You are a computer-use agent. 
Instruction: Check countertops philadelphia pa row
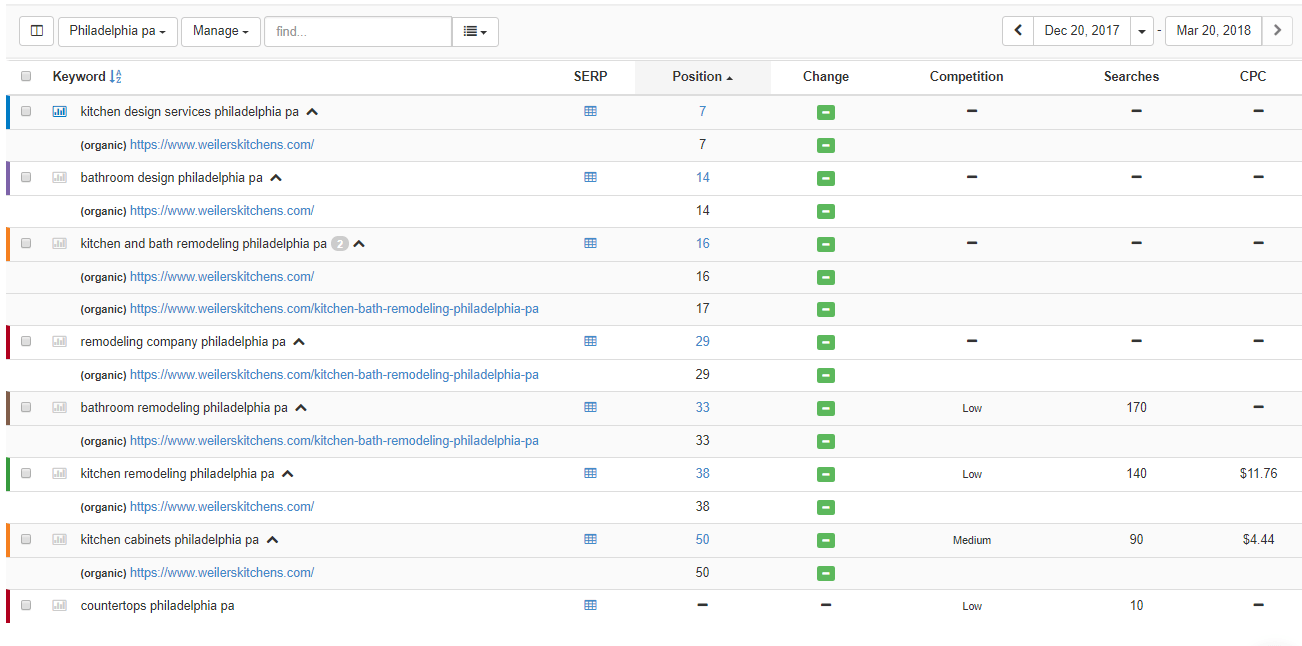tap(26, 605)
